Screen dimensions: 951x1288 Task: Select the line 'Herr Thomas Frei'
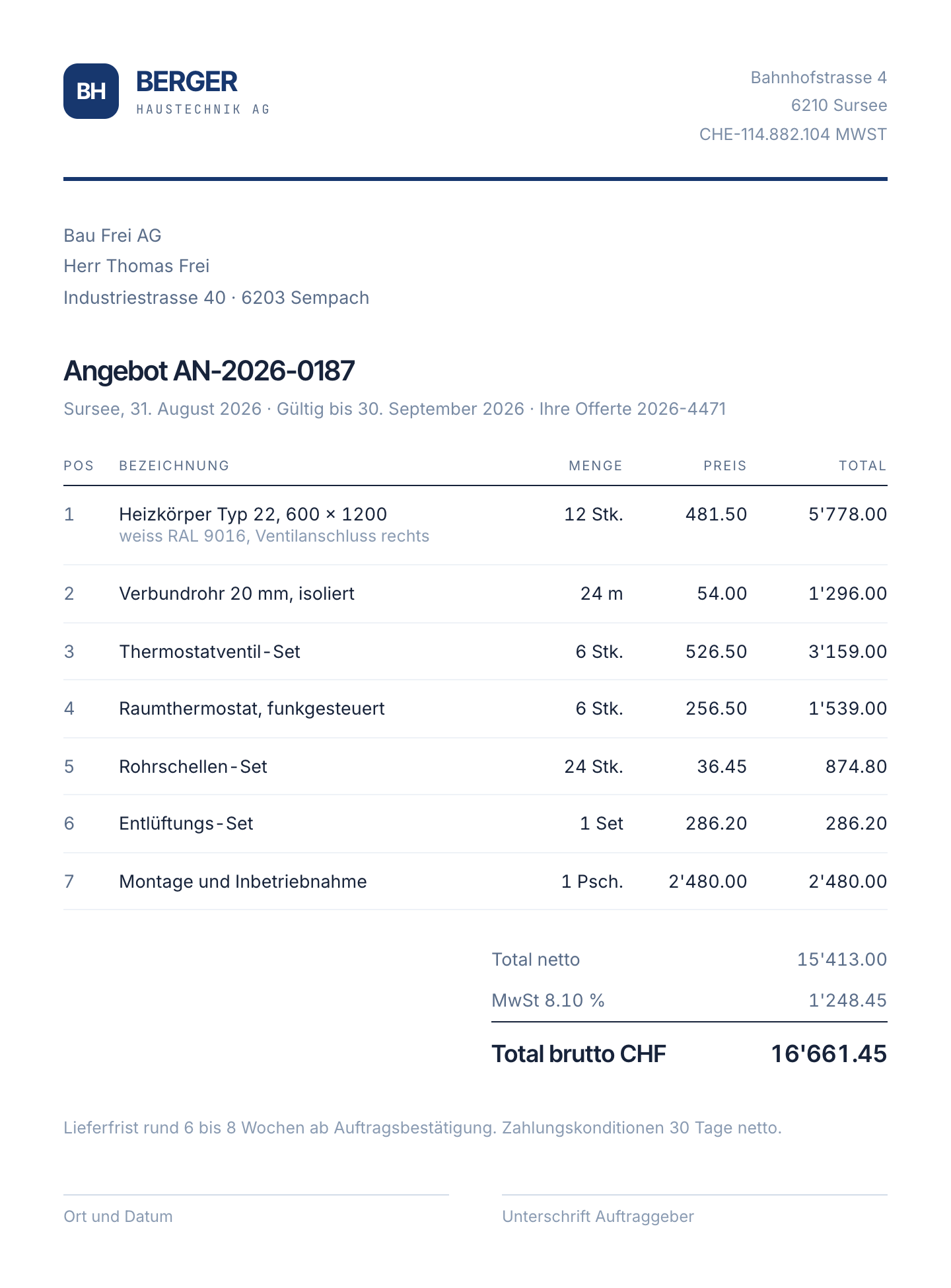pyautogui.click(x=137, y=266)
